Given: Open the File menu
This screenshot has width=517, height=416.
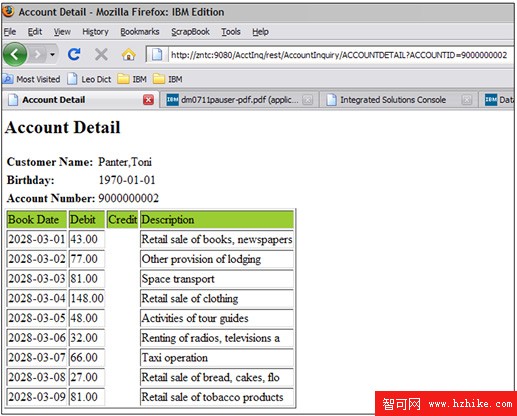Looking at the screenshot, I should pos(10,32).
